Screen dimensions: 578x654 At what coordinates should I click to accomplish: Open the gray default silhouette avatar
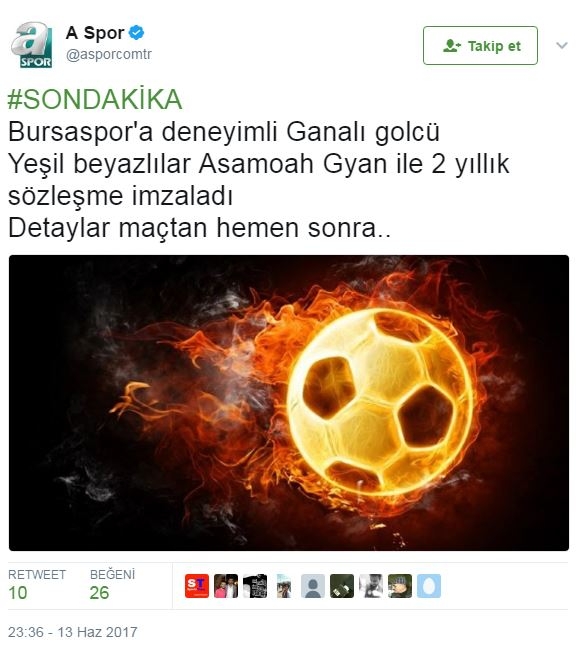pyautogui.click(x=313, y=586)
